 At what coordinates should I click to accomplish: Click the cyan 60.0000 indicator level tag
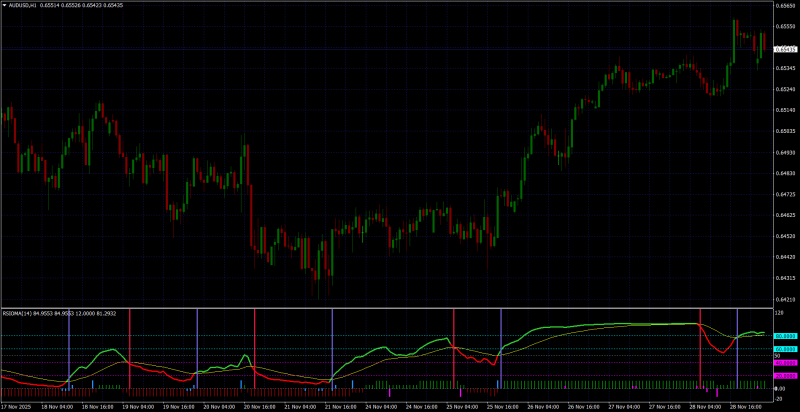point(785,349)
